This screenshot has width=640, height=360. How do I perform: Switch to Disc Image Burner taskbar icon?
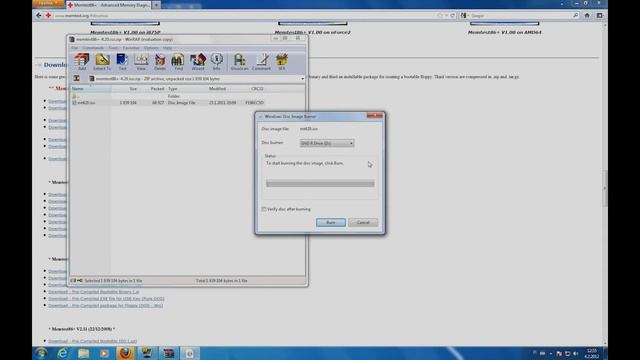(x=189, y=353)
